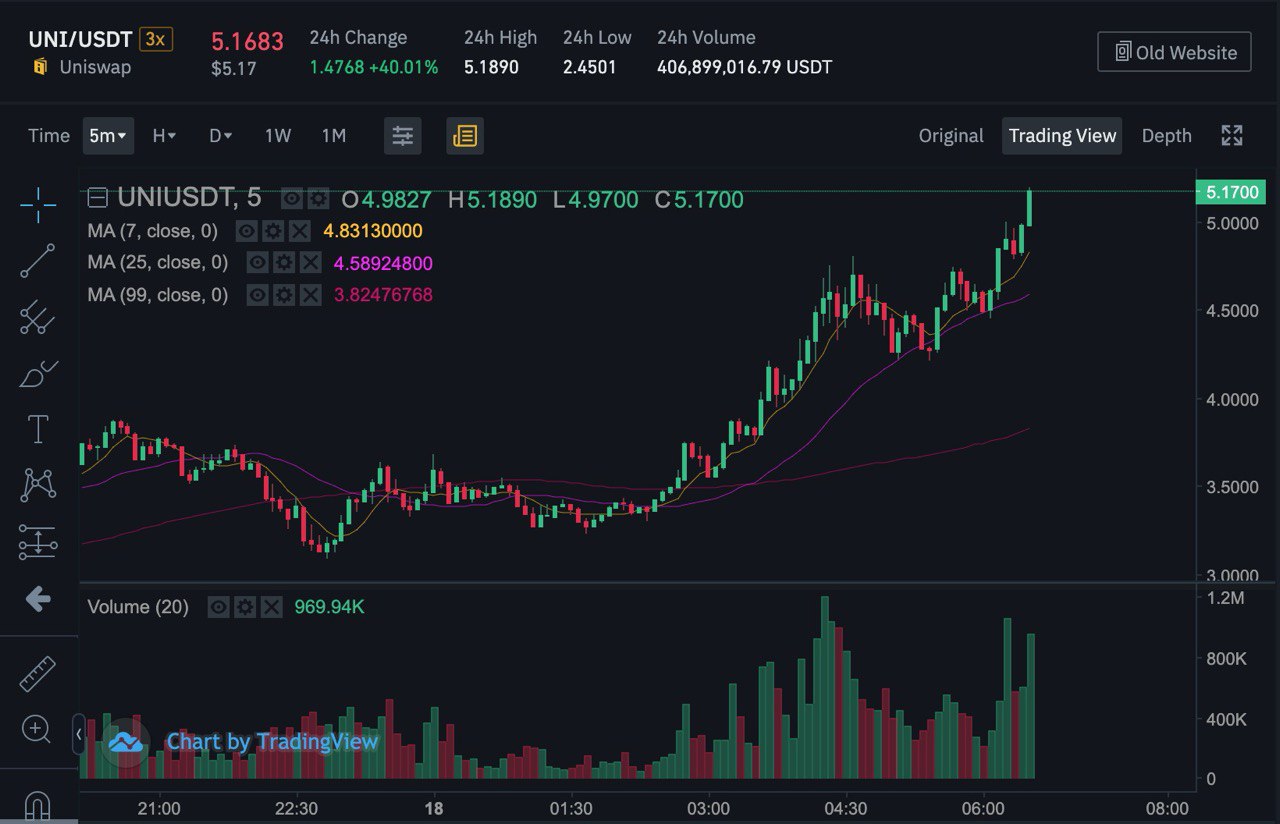
Task: Select the 1W interval button
Action: click(x=278, y=136)
